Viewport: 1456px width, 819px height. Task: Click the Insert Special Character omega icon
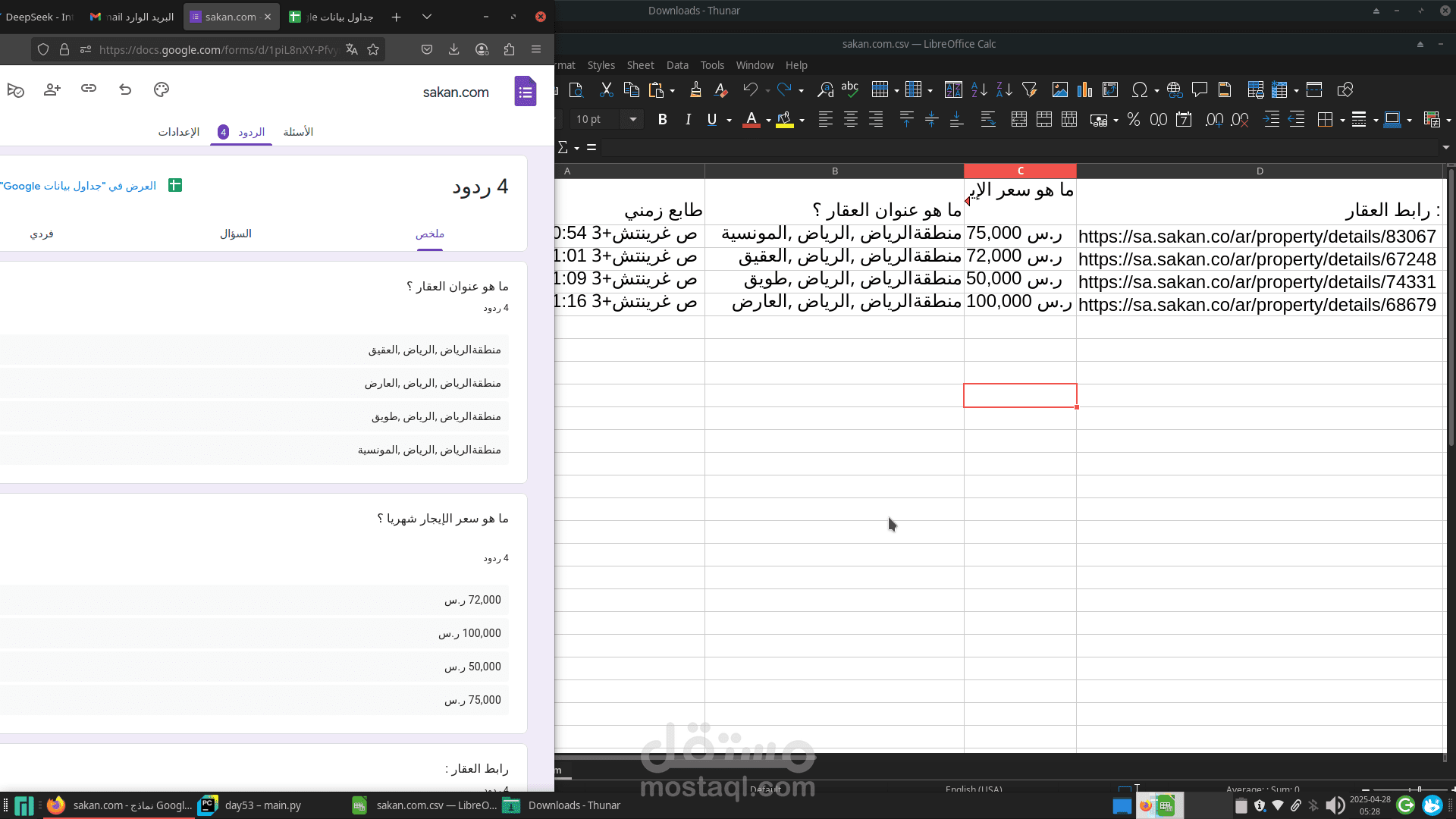click(x=1139, y=90)
